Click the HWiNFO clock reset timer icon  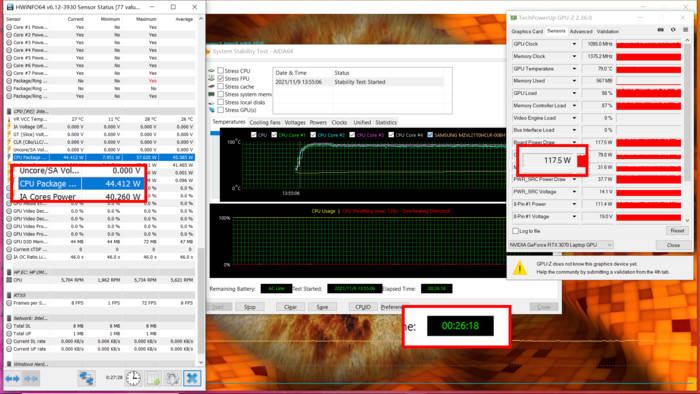point(133,378)
